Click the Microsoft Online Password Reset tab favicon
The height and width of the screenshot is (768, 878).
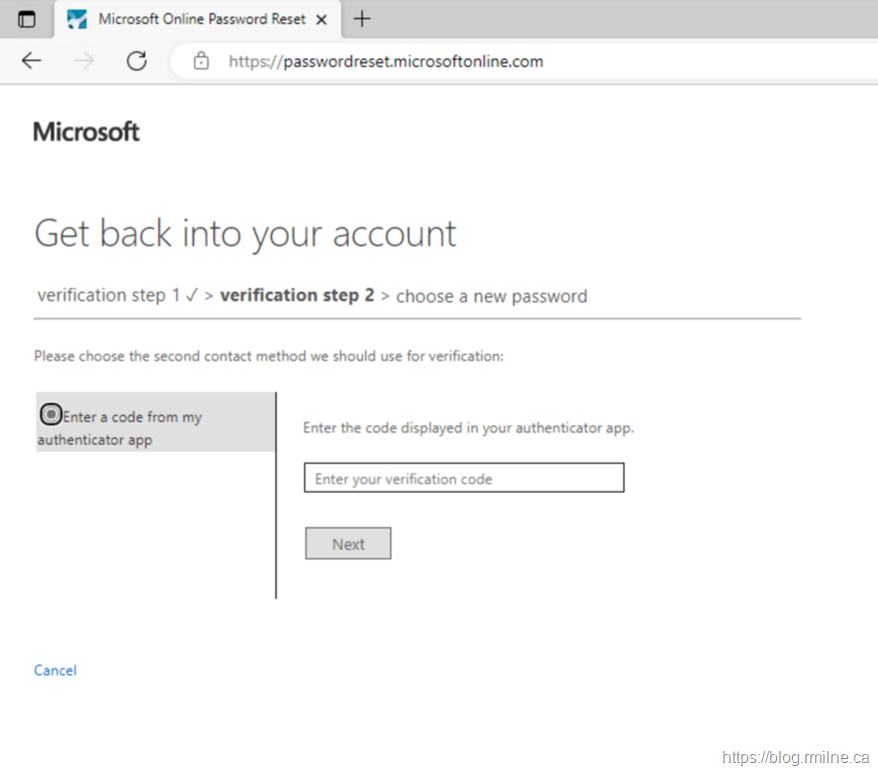(x=77, y=19)
